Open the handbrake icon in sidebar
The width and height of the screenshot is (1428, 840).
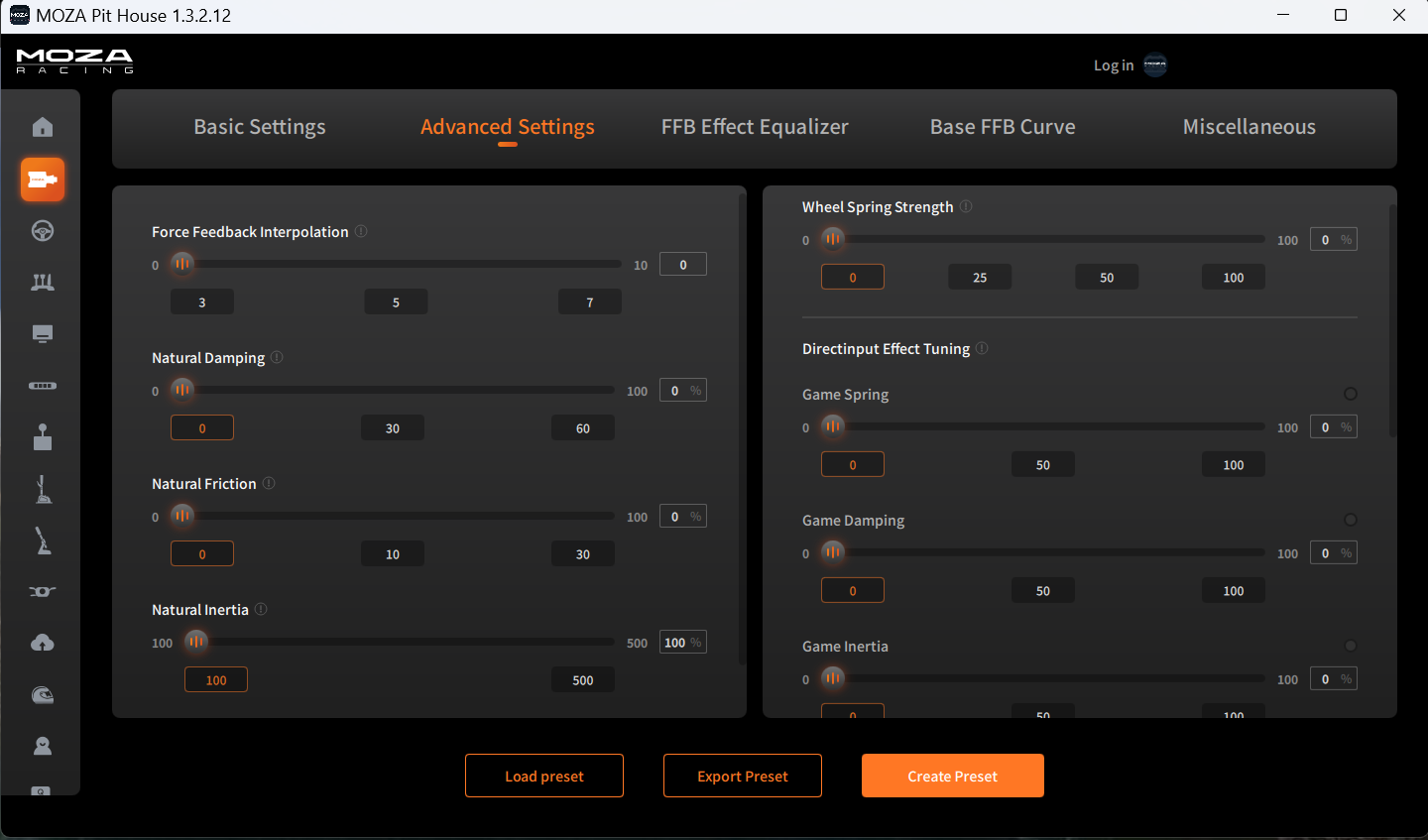(x=43, y=540)
